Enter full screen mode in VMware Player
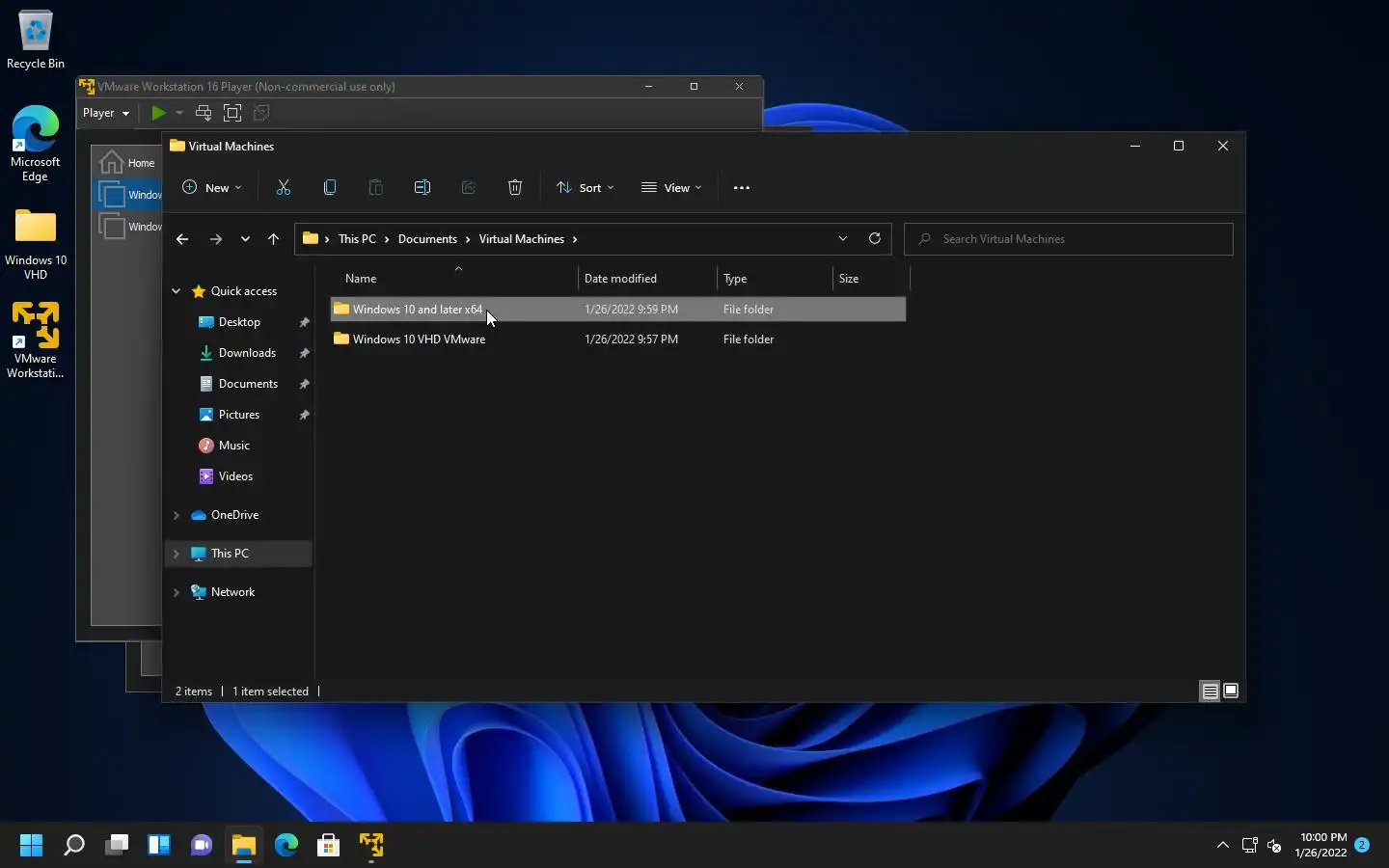The height and width of the screenshot is (868, 1389). point(232,113)
